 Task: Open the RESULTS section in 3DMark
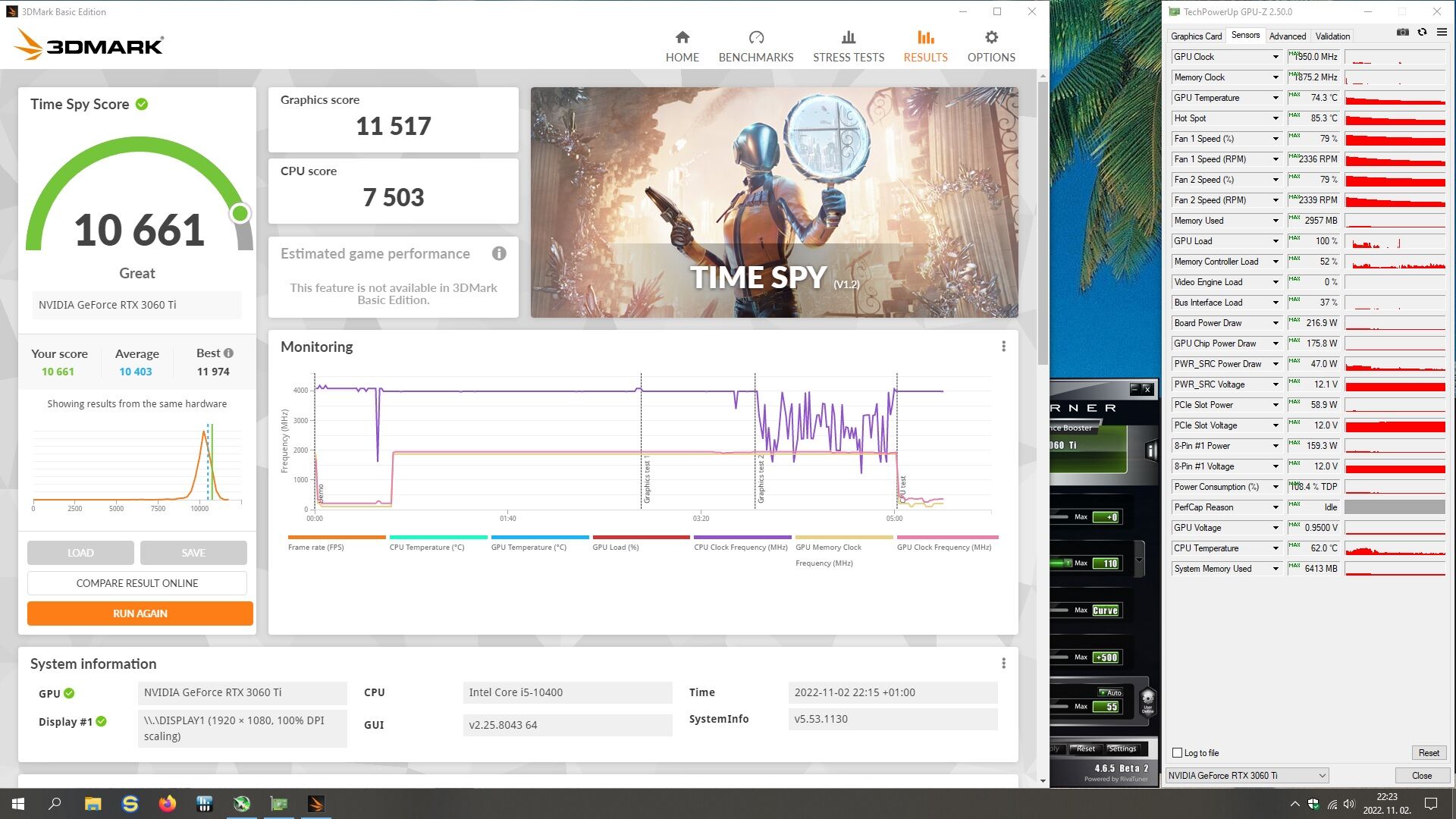(925, 46)
